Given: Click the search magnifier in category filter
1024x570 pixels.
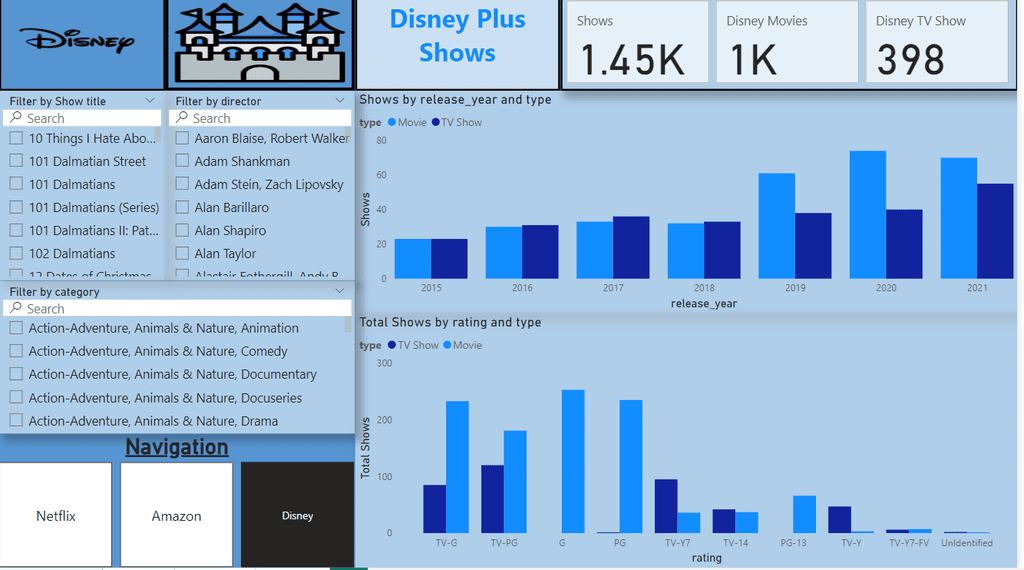Looking at the screenshot, I should (16, 308).
